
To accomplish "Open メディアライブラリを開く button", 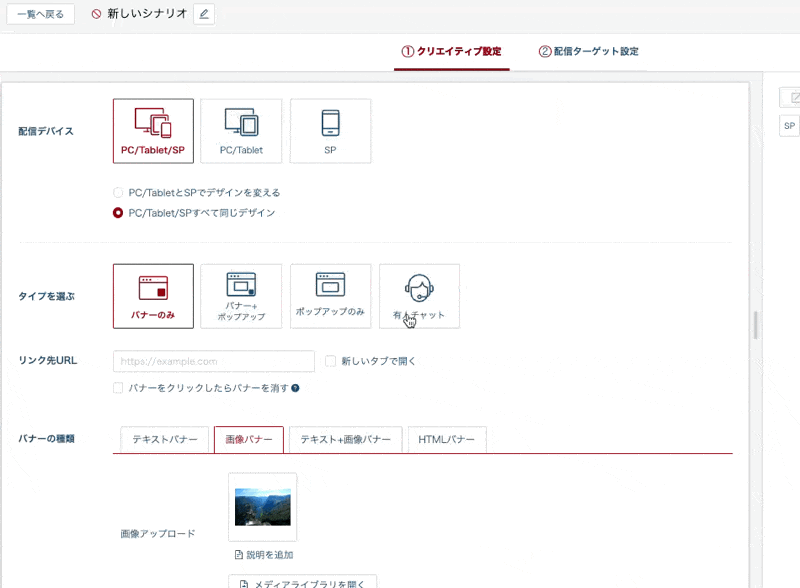I will coord(302,582).
